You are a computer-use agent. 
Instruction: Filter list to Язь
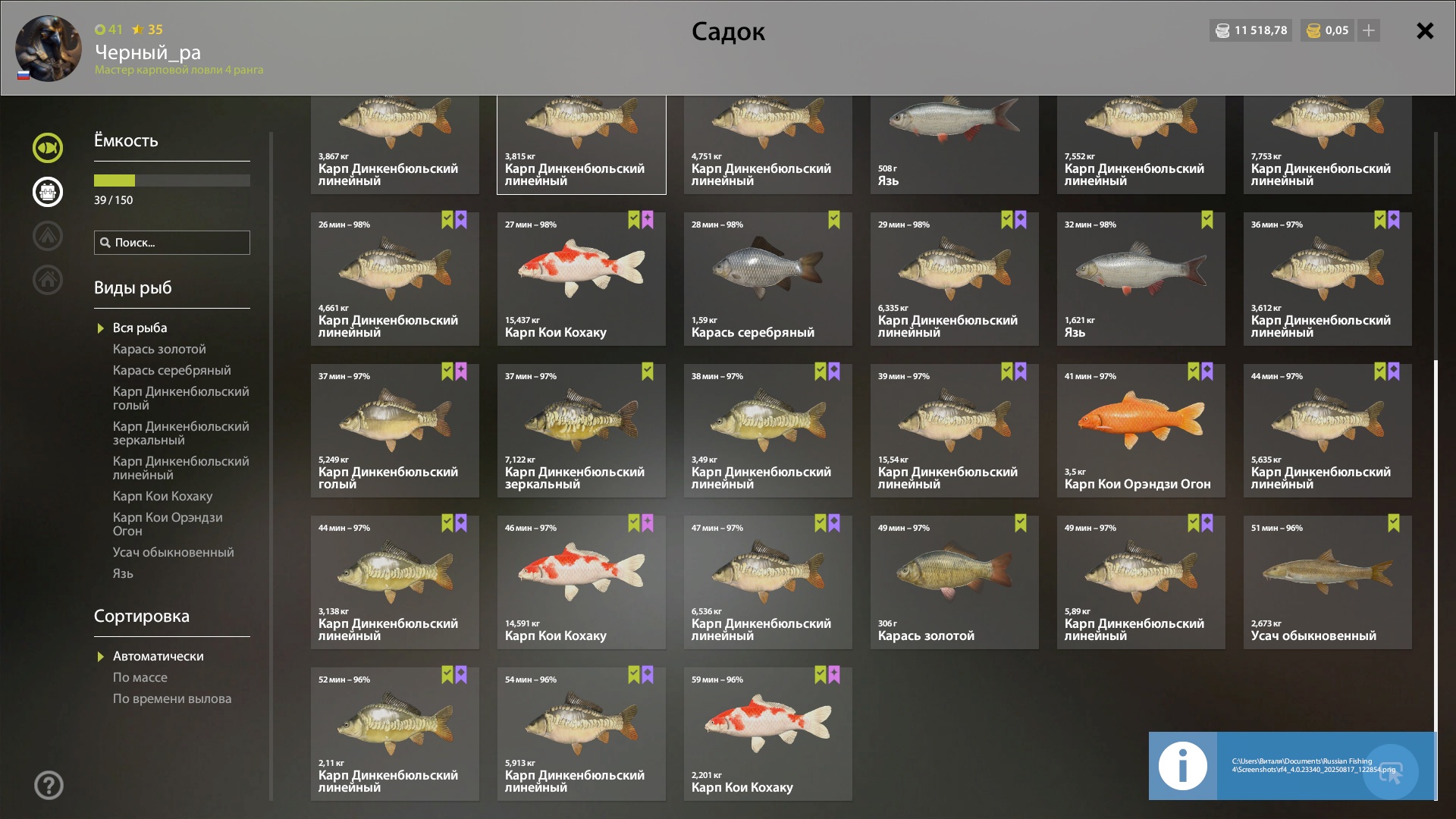123,573
